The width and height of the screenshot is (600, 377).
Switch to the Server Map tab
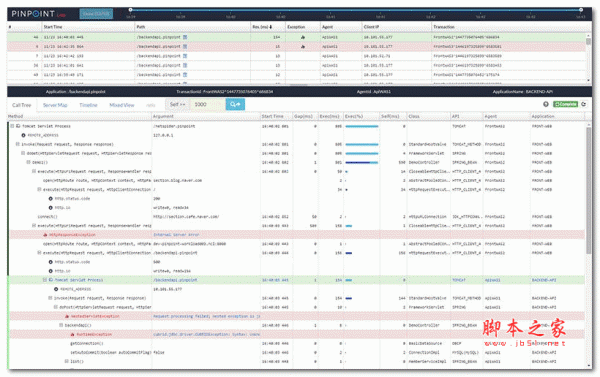pos(55,105)
